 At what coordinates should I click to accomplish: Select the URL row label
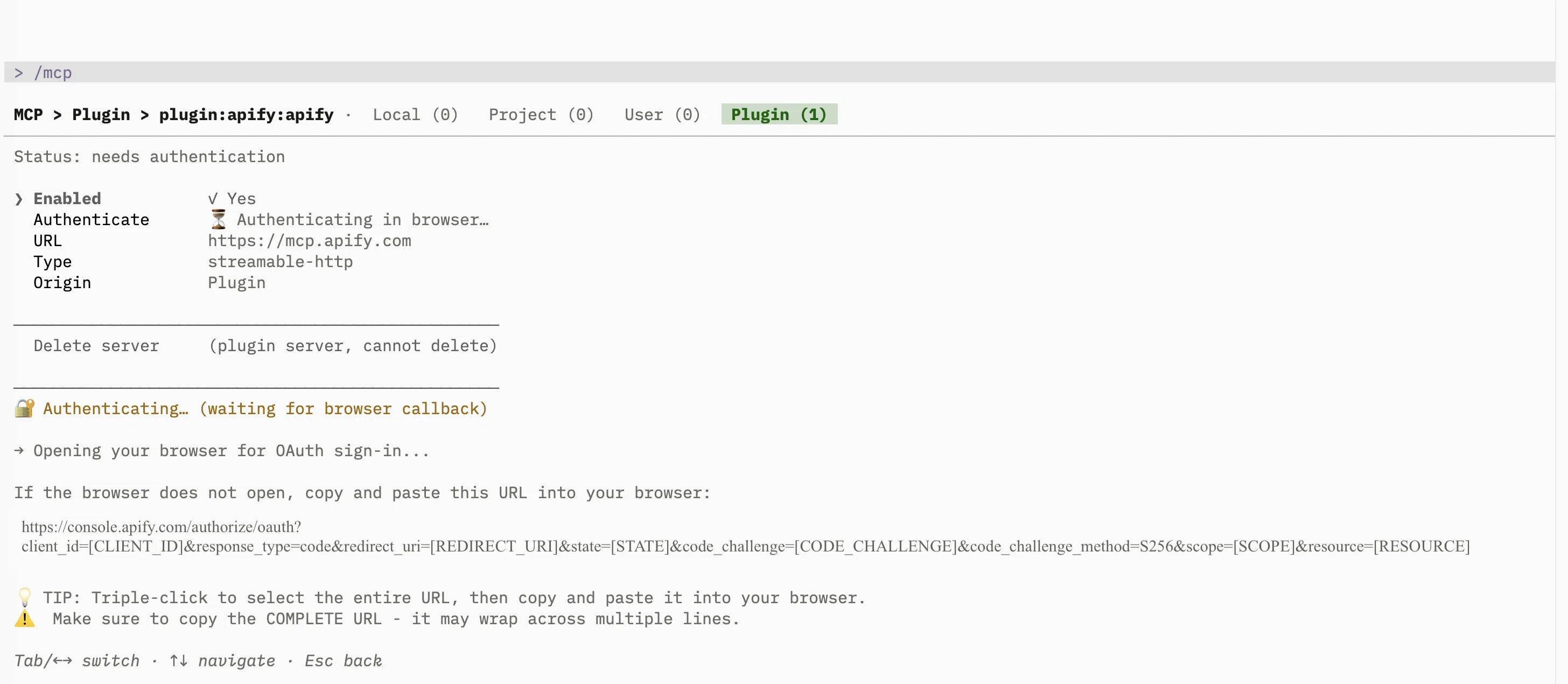pos(47,241)
